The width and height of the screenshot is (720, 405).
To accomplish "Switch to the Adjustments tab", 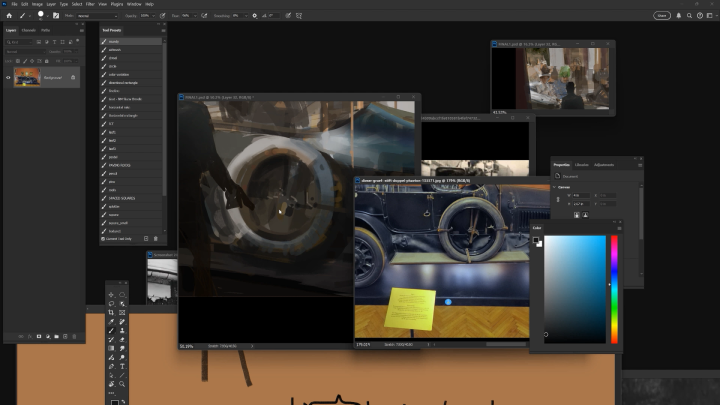I will click(x=604, y=165).
